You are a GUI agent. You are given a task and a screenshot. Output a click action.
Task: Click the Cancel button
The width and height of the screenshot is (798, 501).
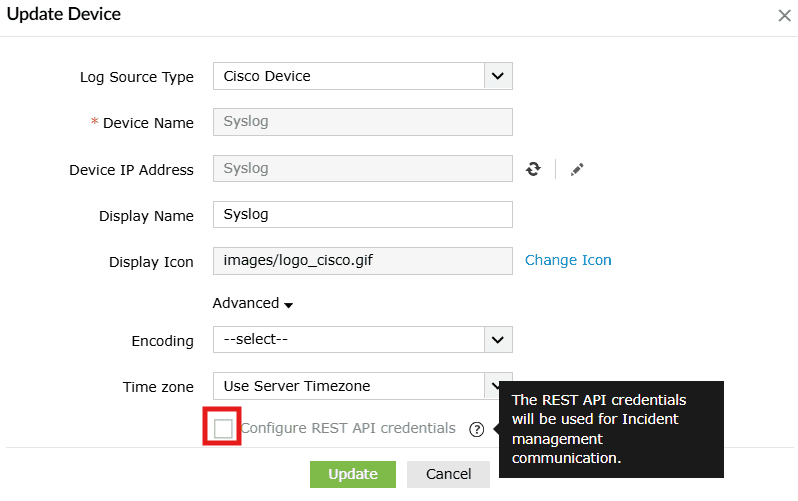pyautogui.click(x=448, y=474)
